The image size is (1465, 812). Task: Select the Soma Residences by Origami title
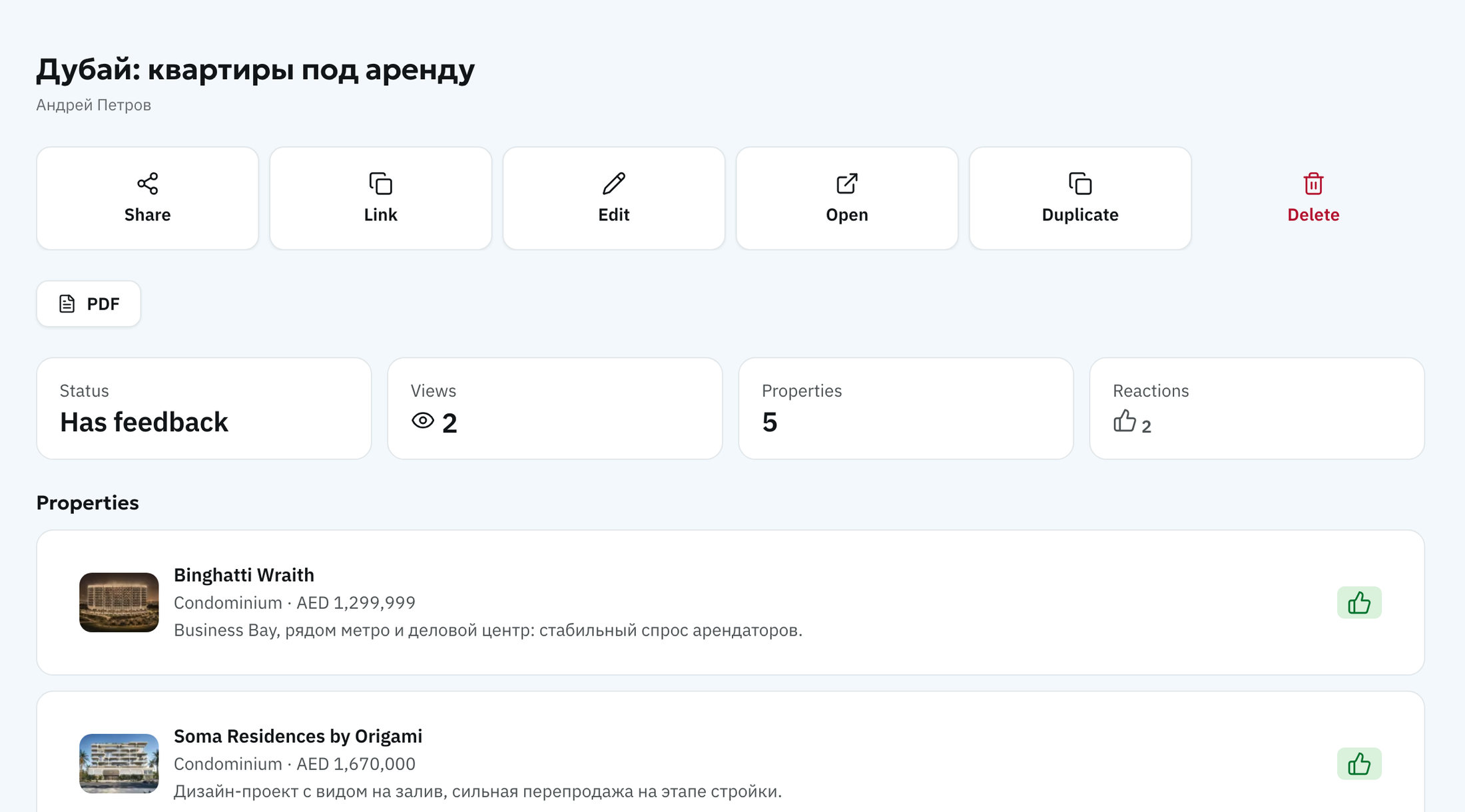click(x=298, y=736)
